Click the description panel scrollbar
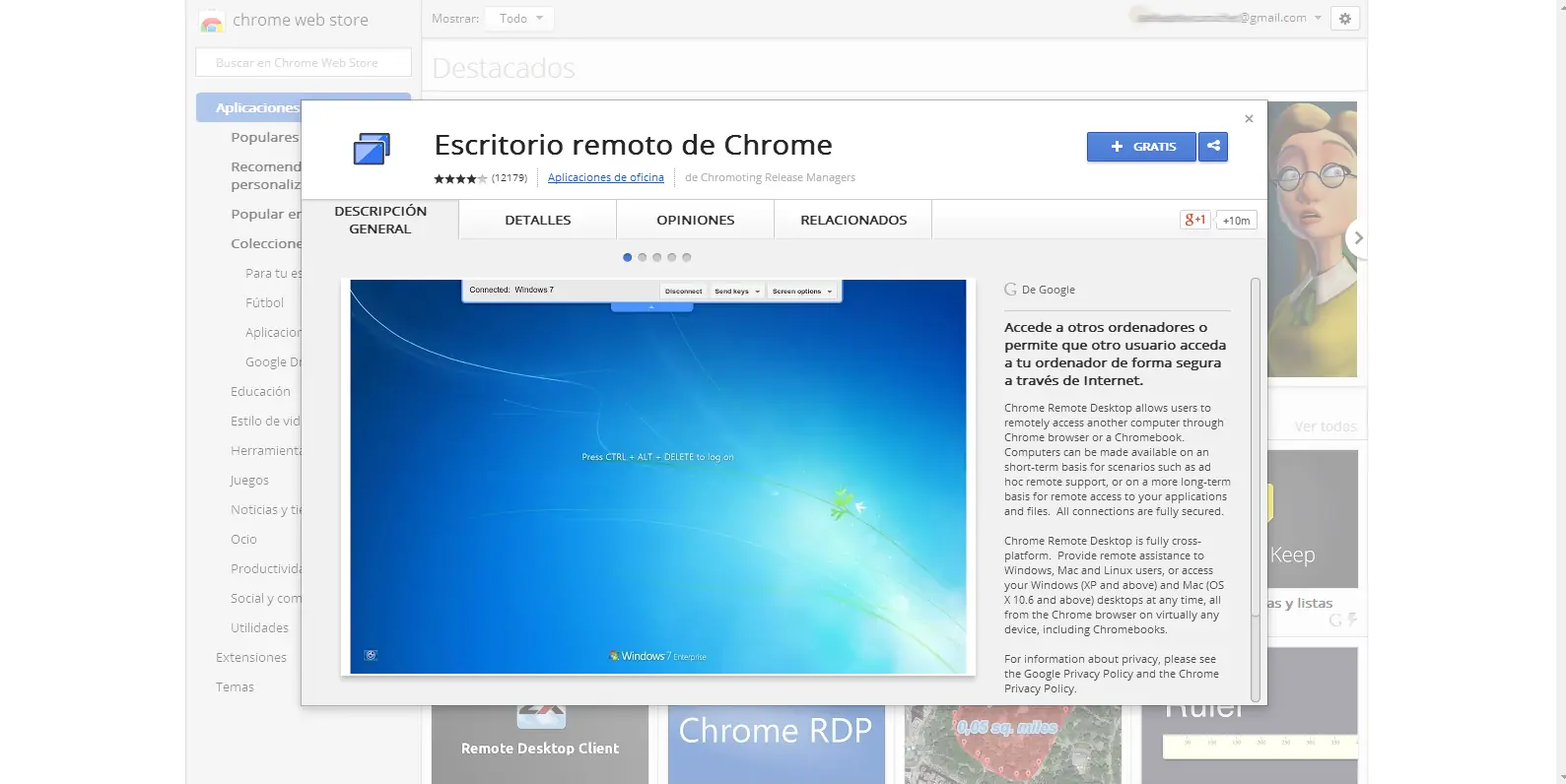Image resolution: width=1566 pixels, height=784 pixels. [x=1256, y=448]
